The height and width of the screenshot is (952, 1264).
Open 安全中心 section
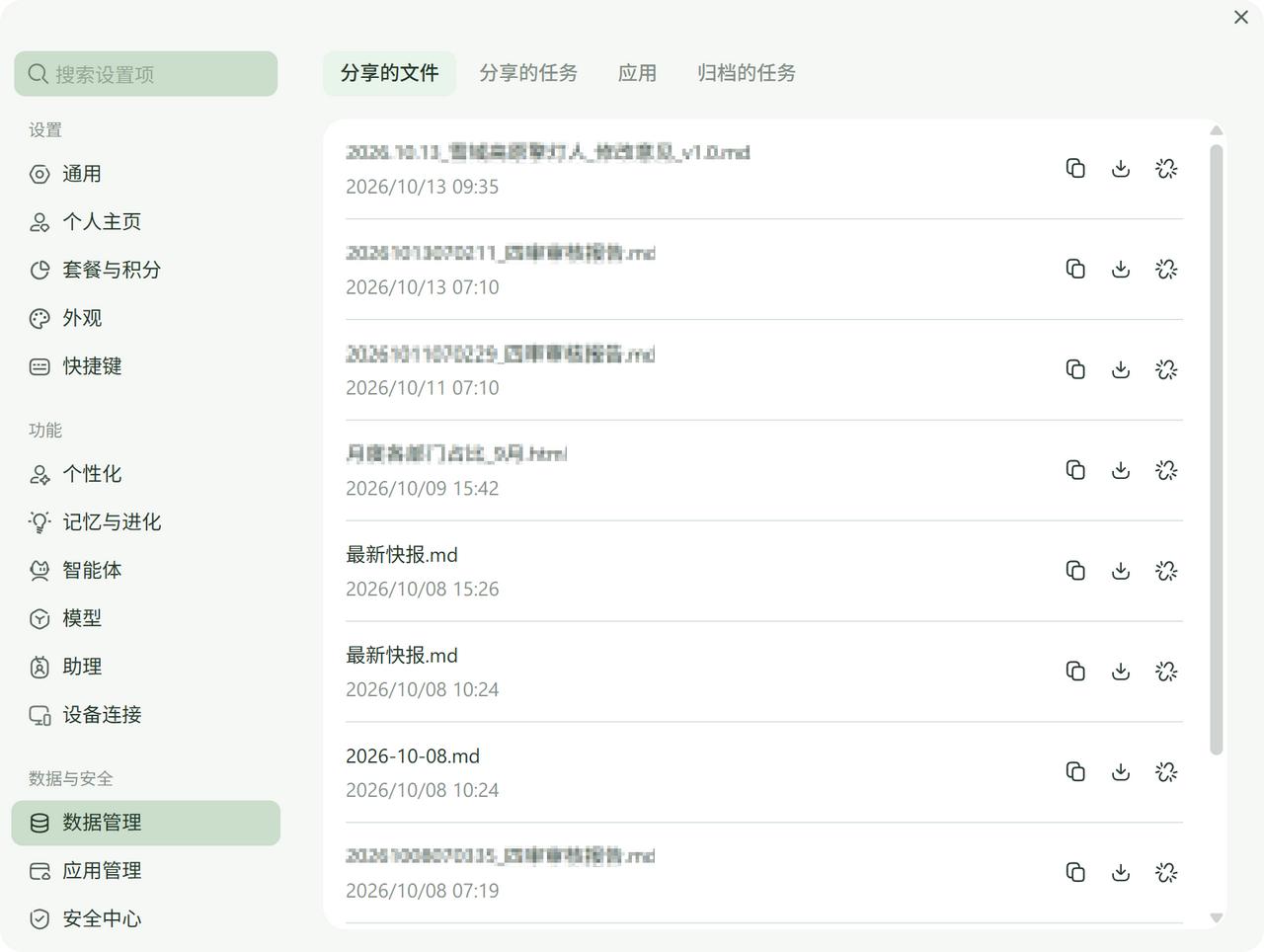point(146,918)
